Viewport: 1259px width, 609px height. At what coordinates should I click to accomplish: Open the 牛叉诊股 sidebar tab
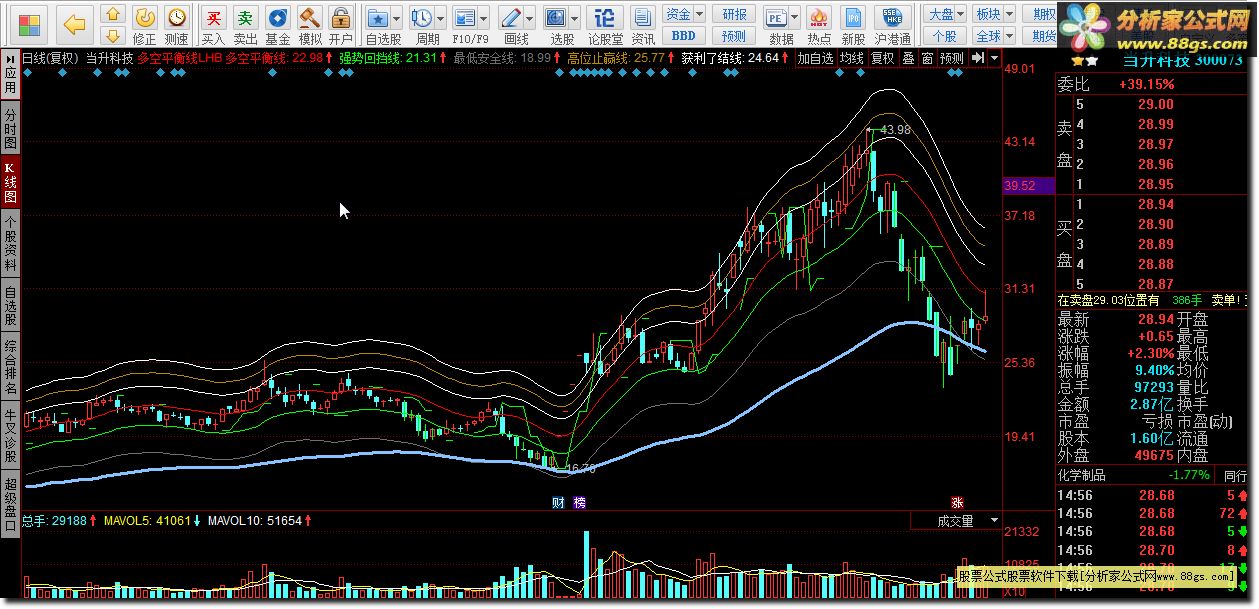(10, 435)
